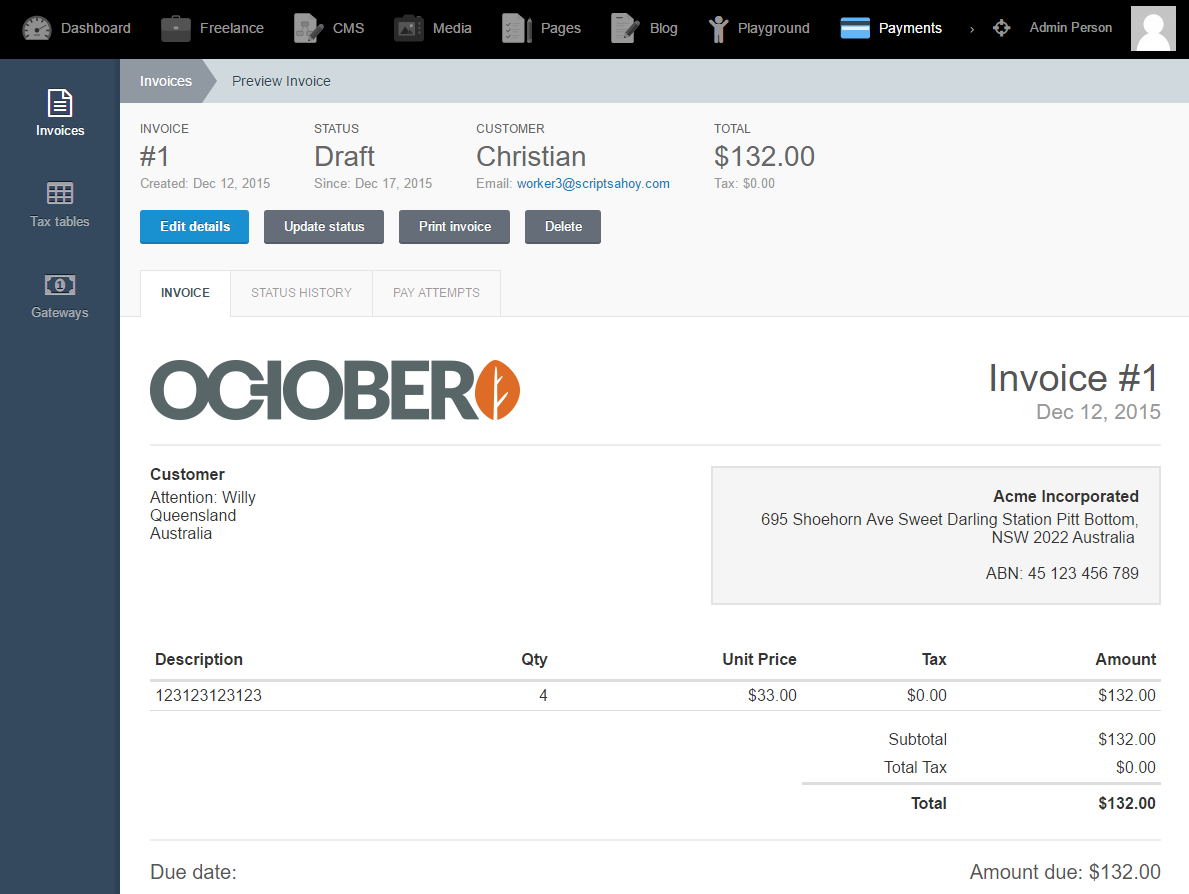The image size is (1189, 894).
Task: Click the Edit details button
Action: coord(194,227)
